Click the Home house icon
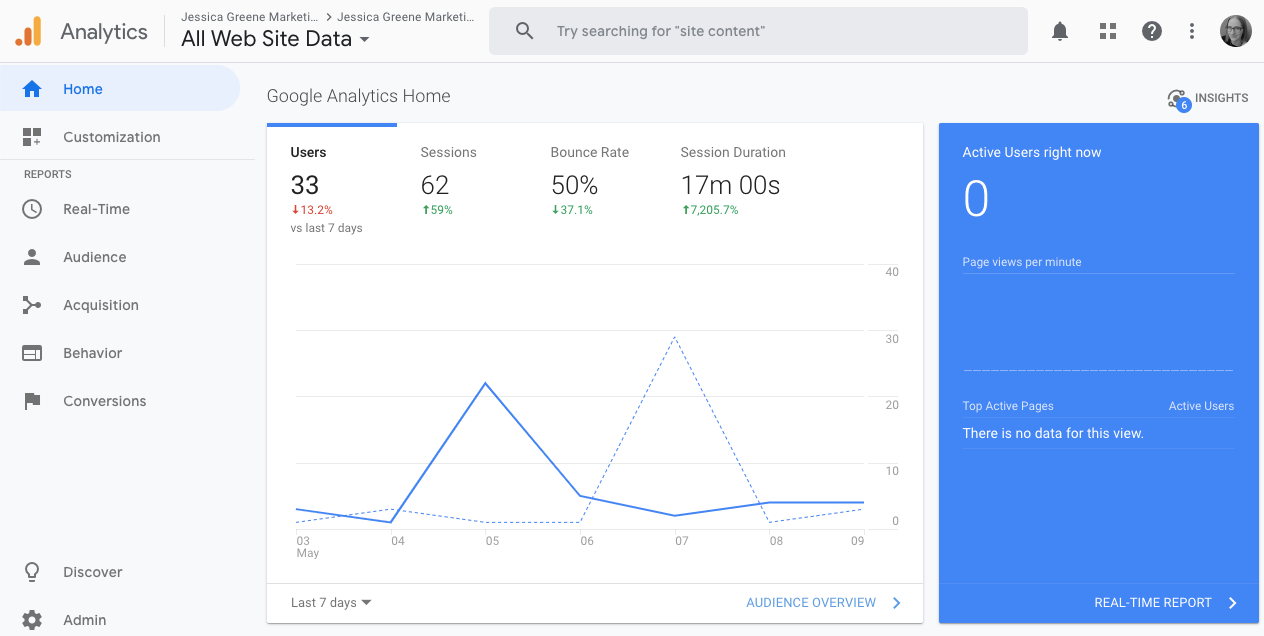Viewport: 1264px width, 636px height. 32,89
